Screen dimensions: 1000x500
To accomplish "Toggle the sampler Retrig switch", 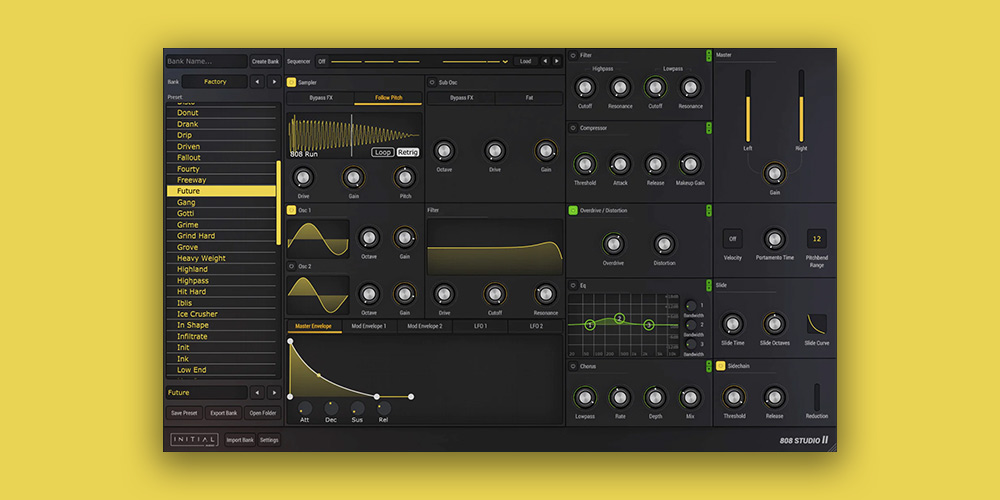I will click(x=408, y=152).
